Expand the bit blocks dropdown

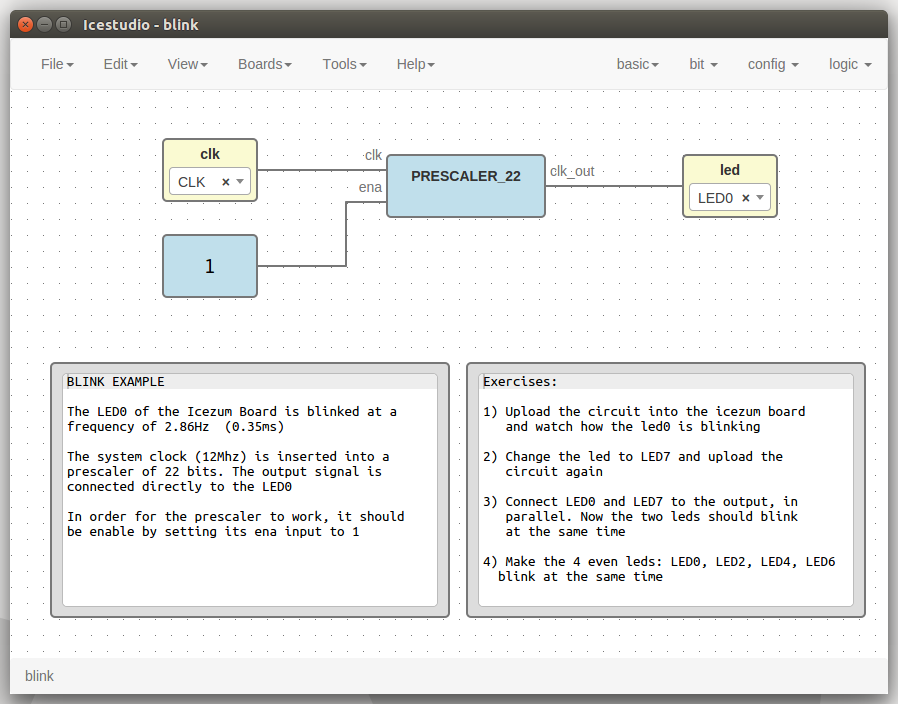pos(703,64)
